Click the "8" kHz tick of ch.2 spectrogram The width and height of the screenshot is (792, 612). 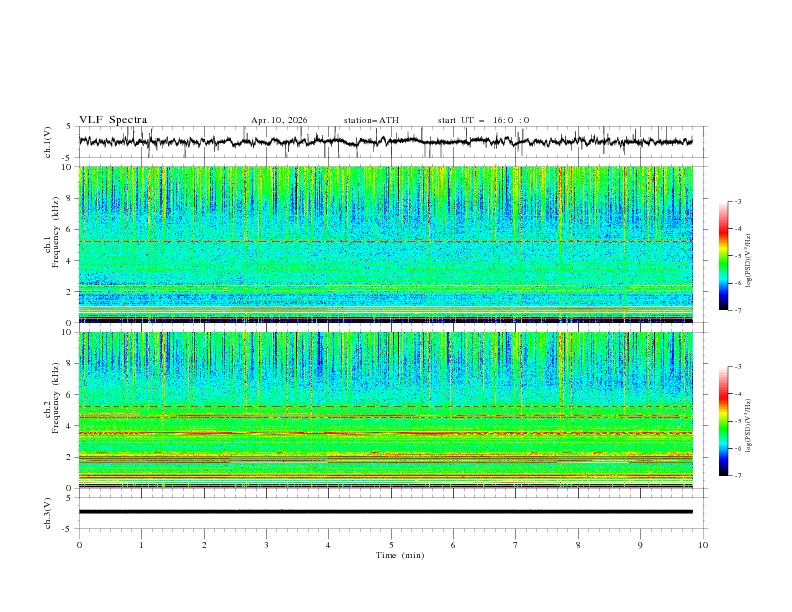point(70,364)
